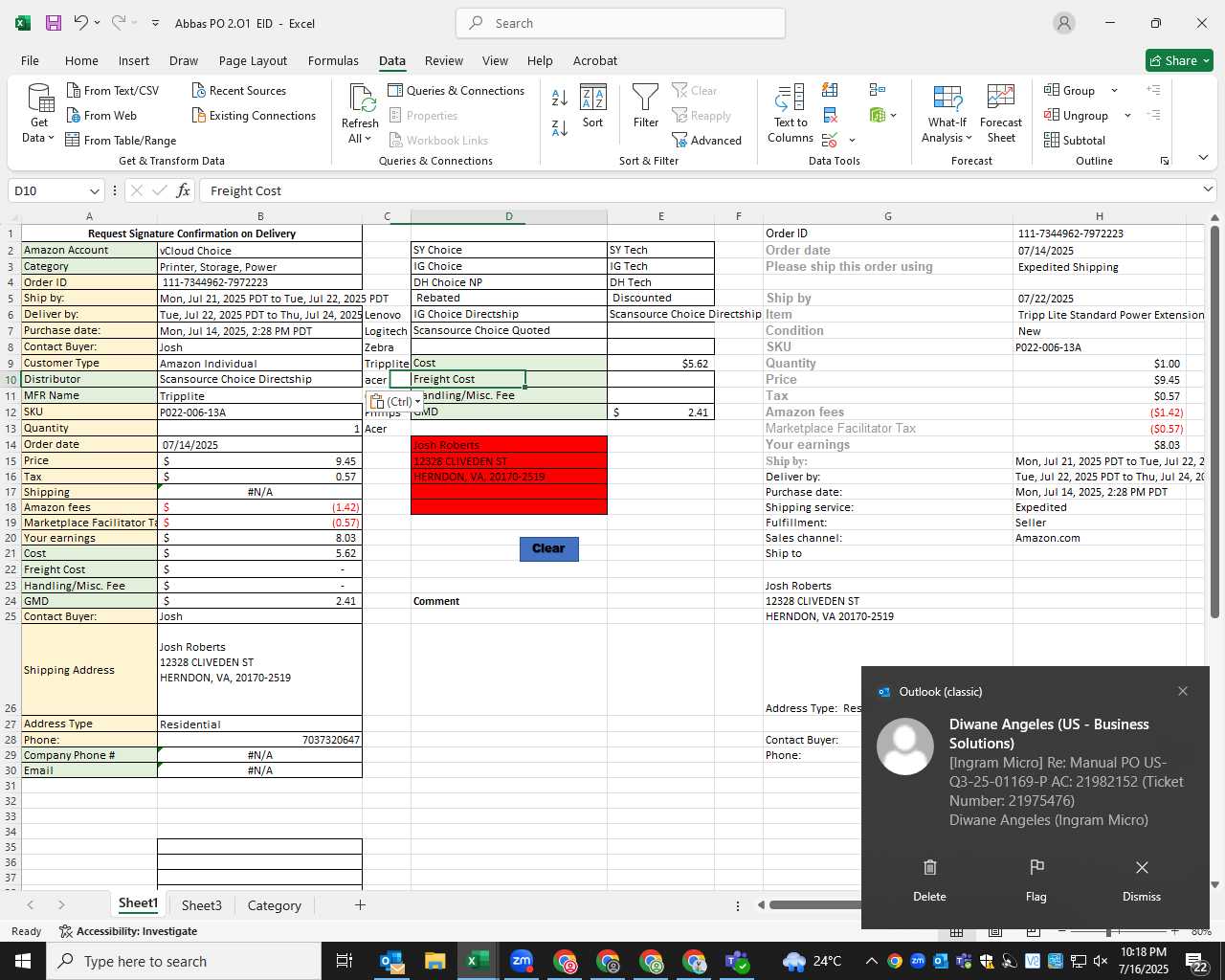The width and height of the screenshot is (1225, 980).
Task: Open Queries & Connections pane
Action: [x=456, y=90]
